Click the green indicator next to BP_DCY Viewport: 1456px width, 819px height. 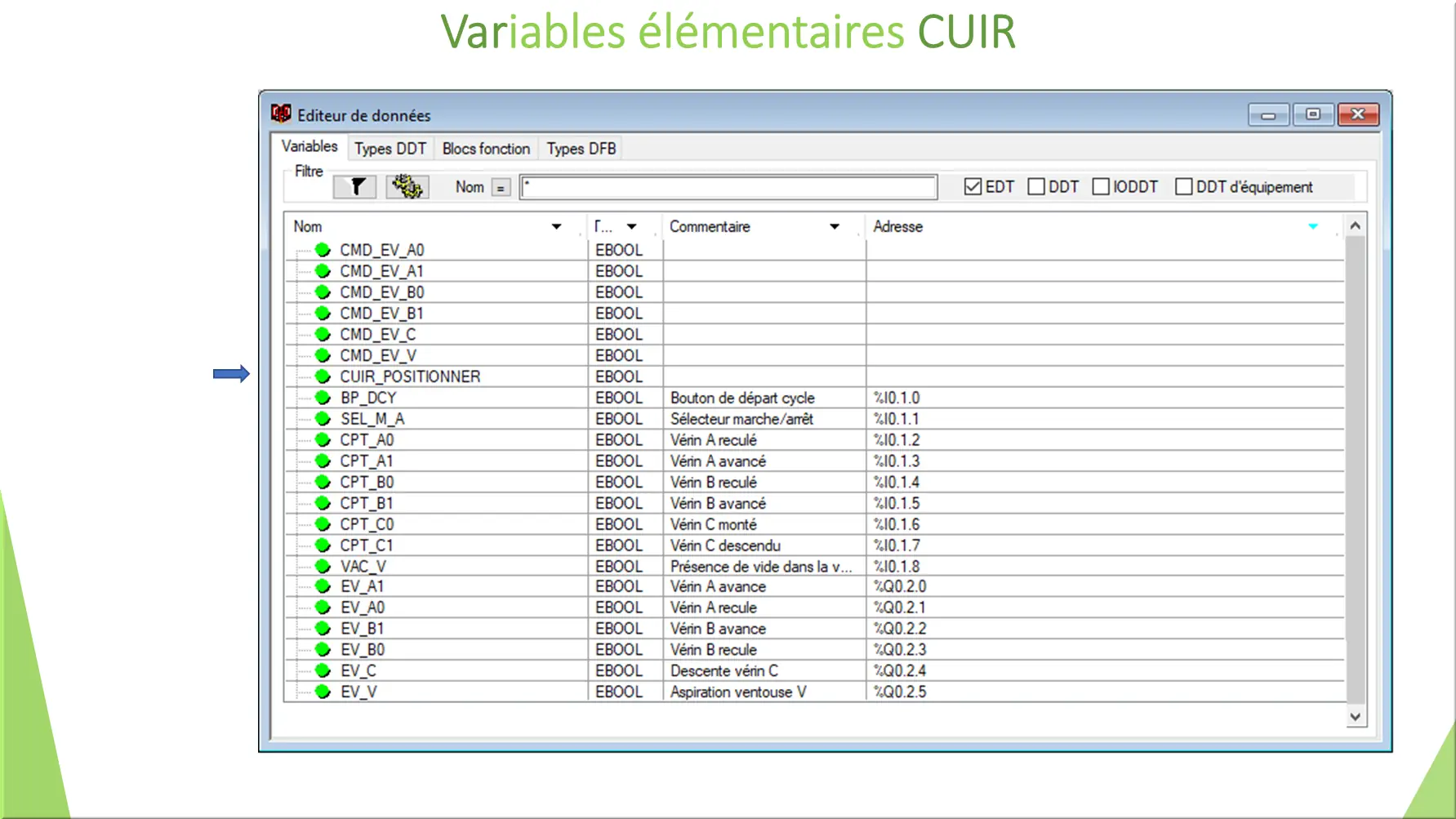(x=322, y=398)
